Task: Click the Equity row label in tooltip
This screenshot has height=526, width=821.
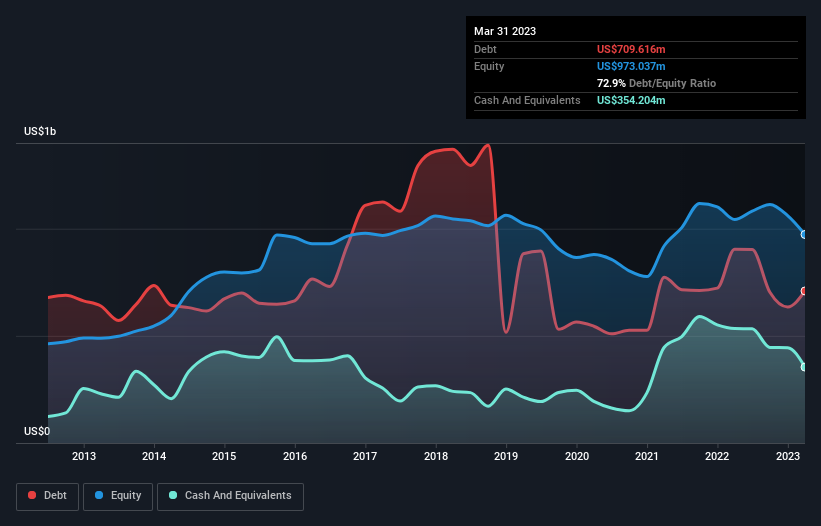Action: point(489,66)
